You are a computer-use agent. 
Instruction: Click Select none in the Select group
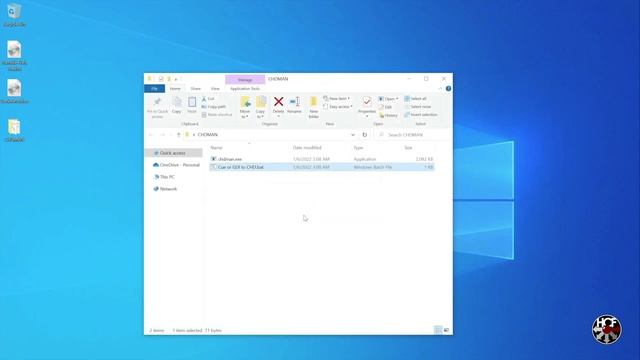(417, 107)
